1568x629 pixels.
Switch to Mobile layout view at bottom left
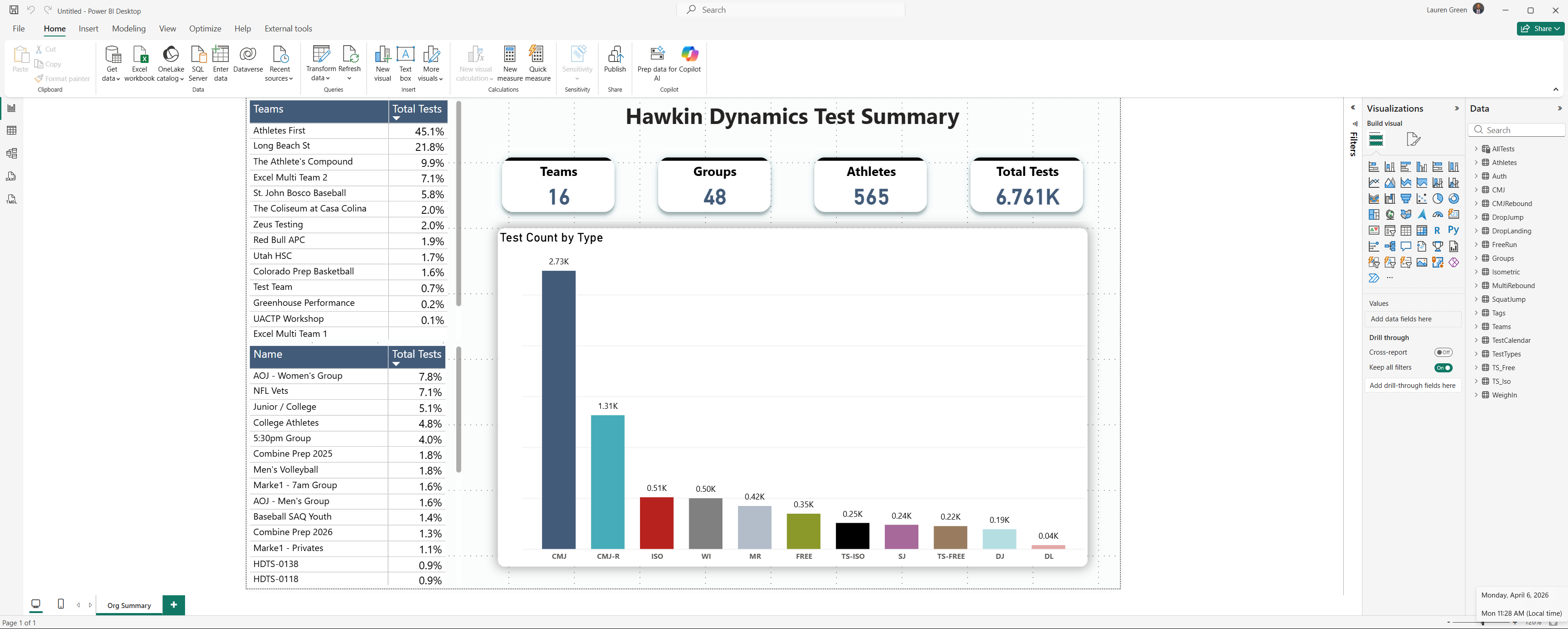tap(60, 604)
